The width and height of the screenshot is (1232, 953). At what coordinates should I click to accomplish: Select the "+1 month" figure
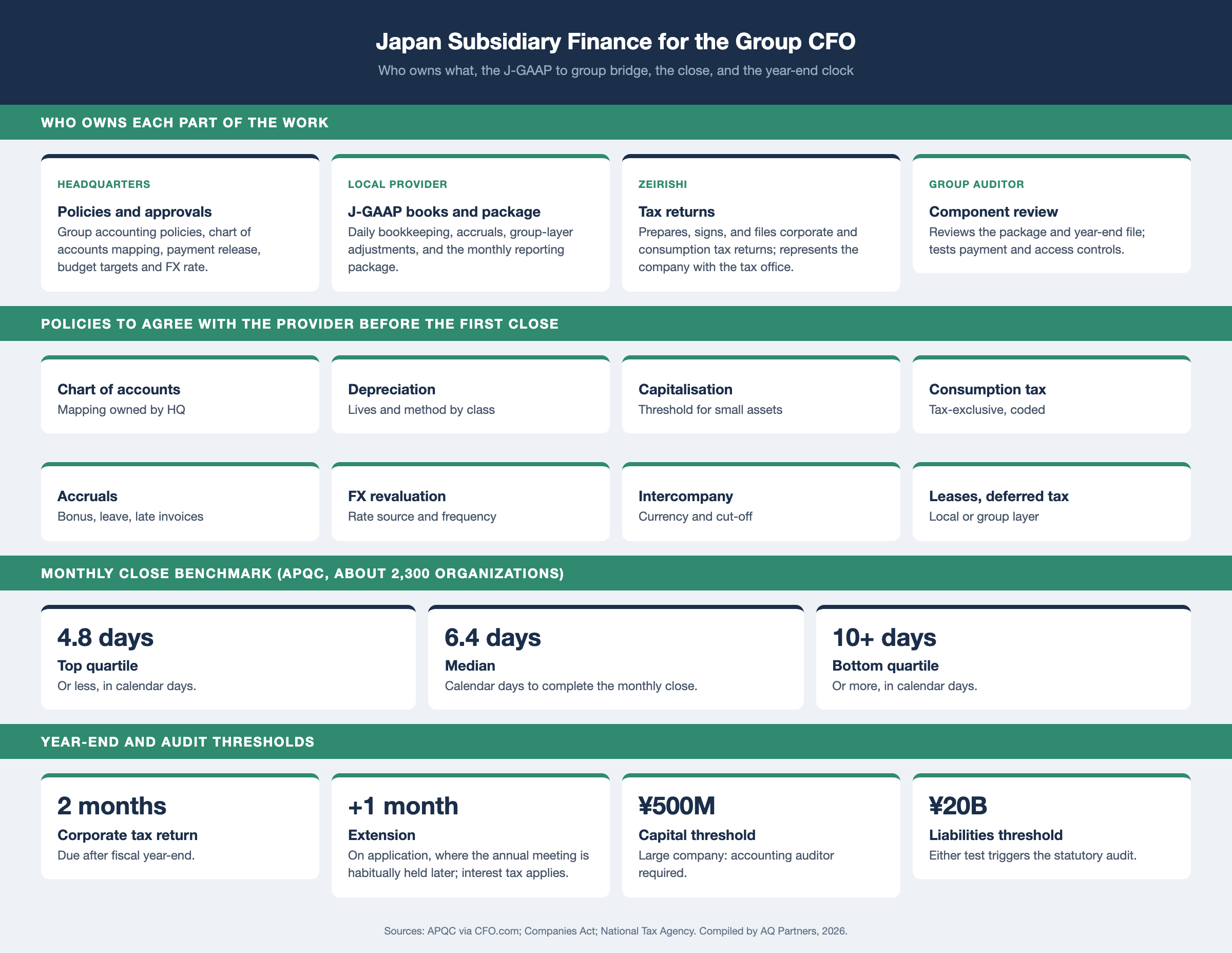(403, 806)
